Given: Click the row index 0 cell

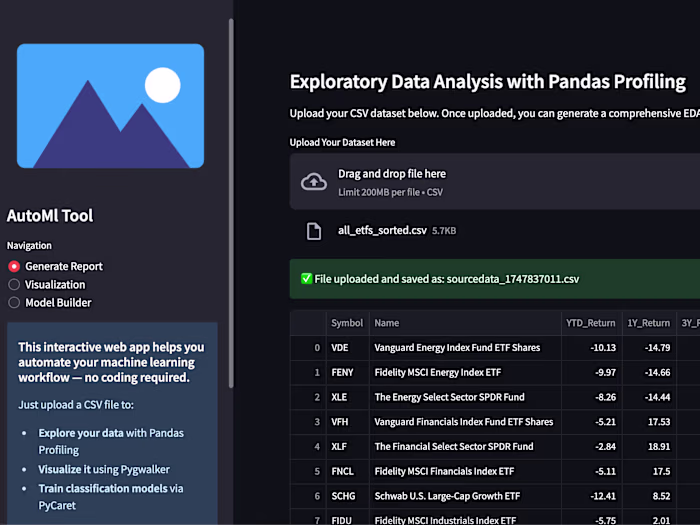Looking at the screenshot, I should point(308,348).
